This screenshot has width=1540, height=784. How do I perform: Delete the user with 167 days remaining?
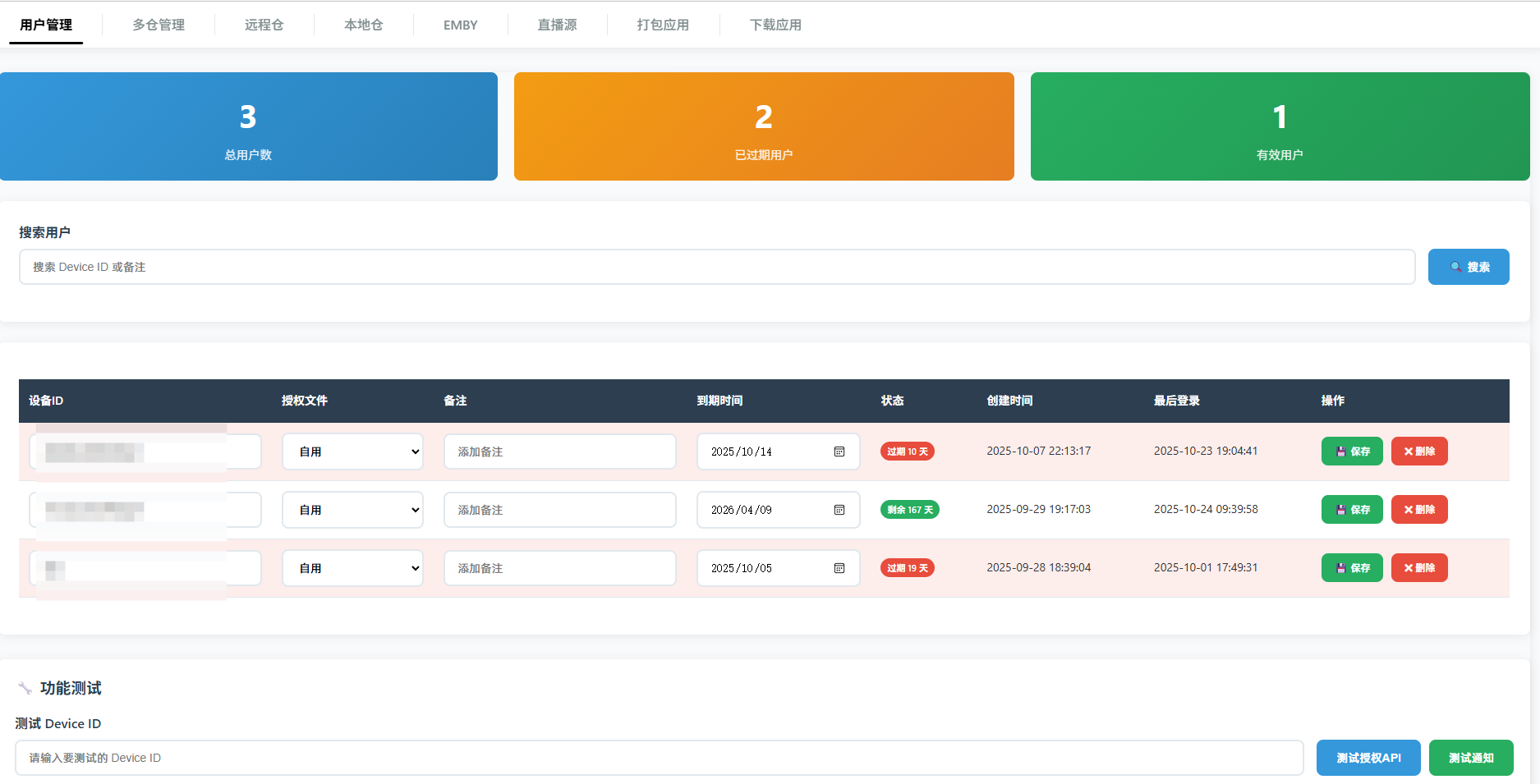tap(1418, 510)
